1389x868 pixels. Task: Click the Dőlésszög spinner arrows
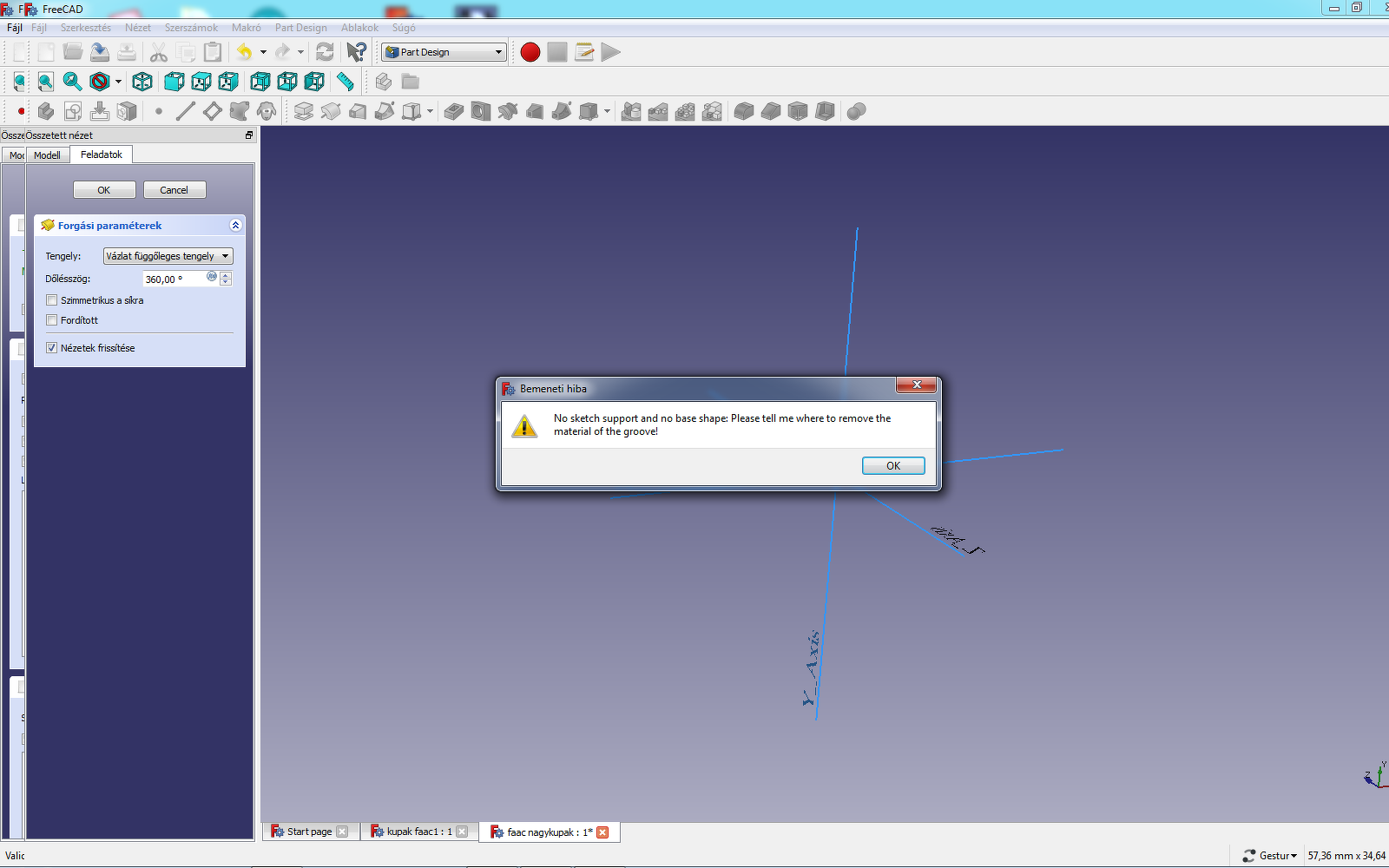pyautogui.click(x=226, y=279)
